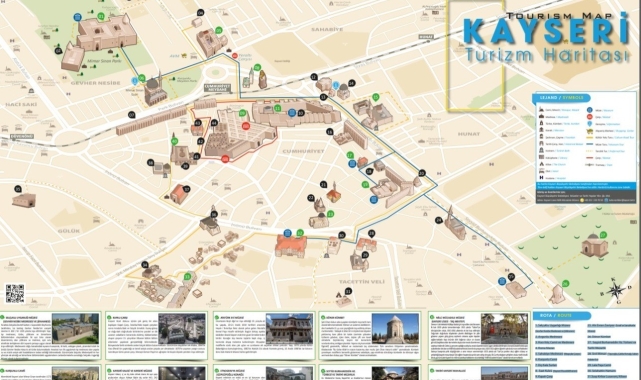
Task: Click the GÖLÜK district label
Action: [x=69, y=231]
